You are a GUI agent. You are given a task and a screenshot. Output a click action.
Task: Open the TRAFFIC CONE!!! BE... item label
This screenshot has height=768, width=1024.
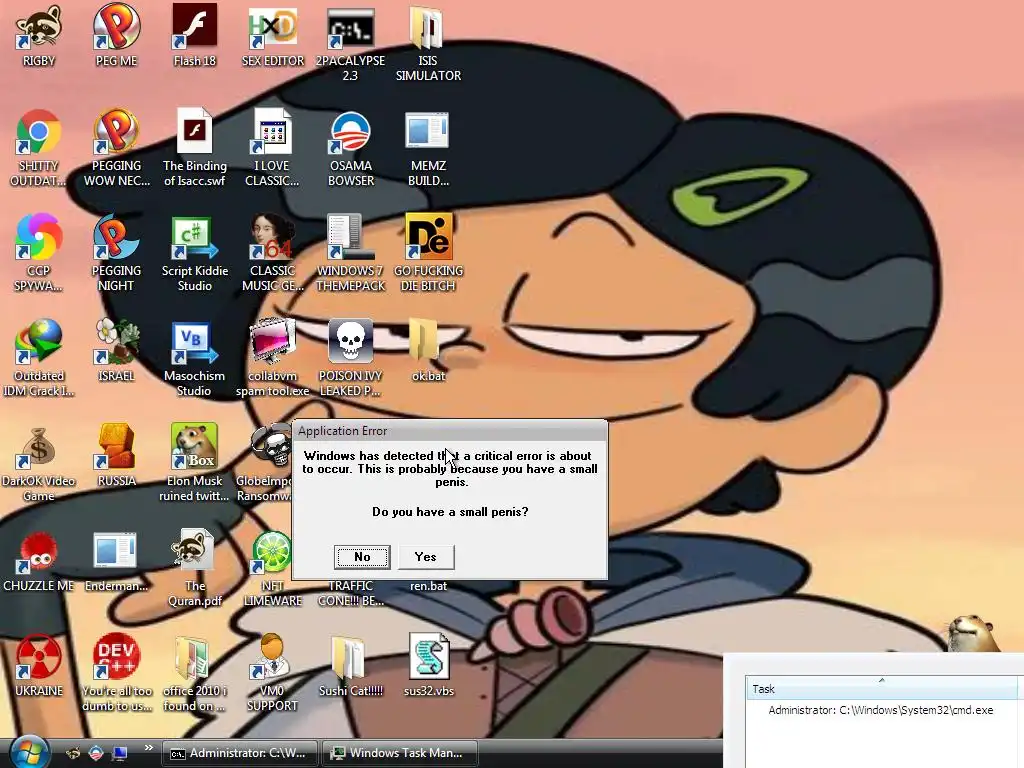click(x=351, y=594)
